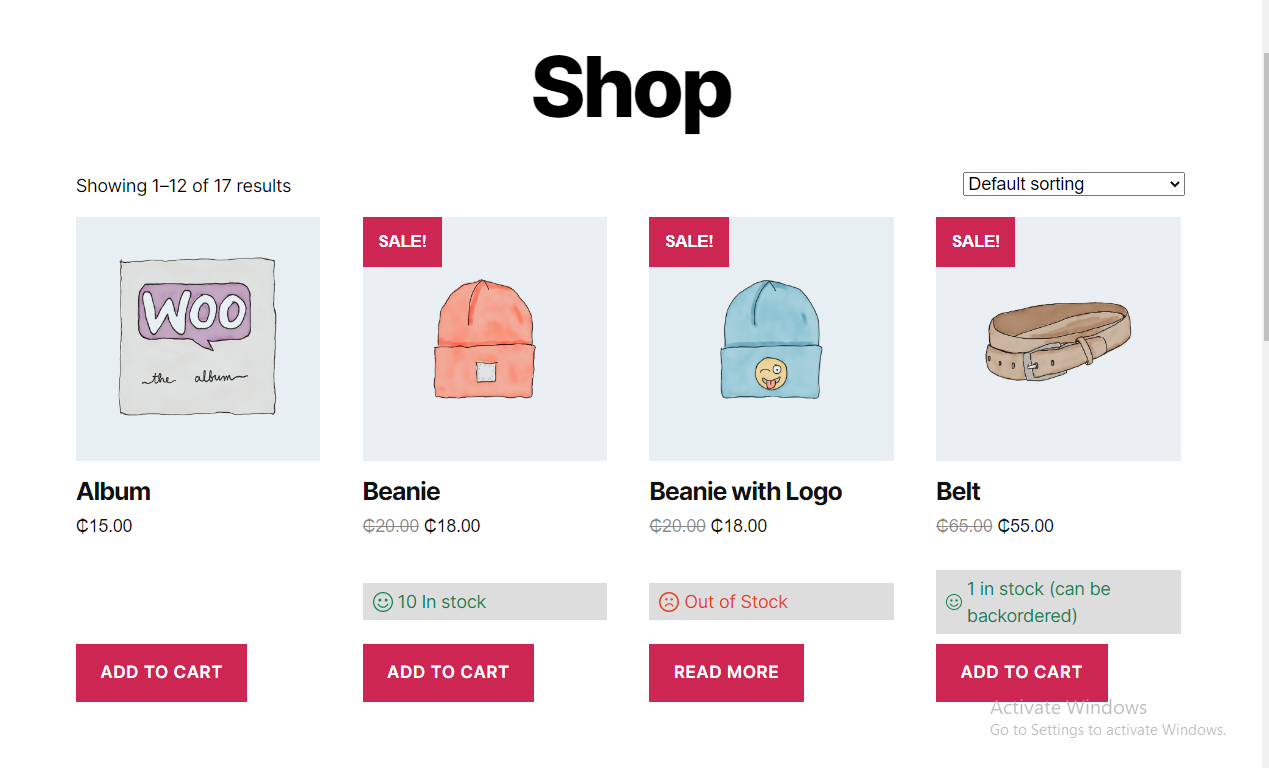This screenshot has height=768, width=1269.
Task: Open the Album product title link
Action: pyautogui.click(x=113, y=492)
